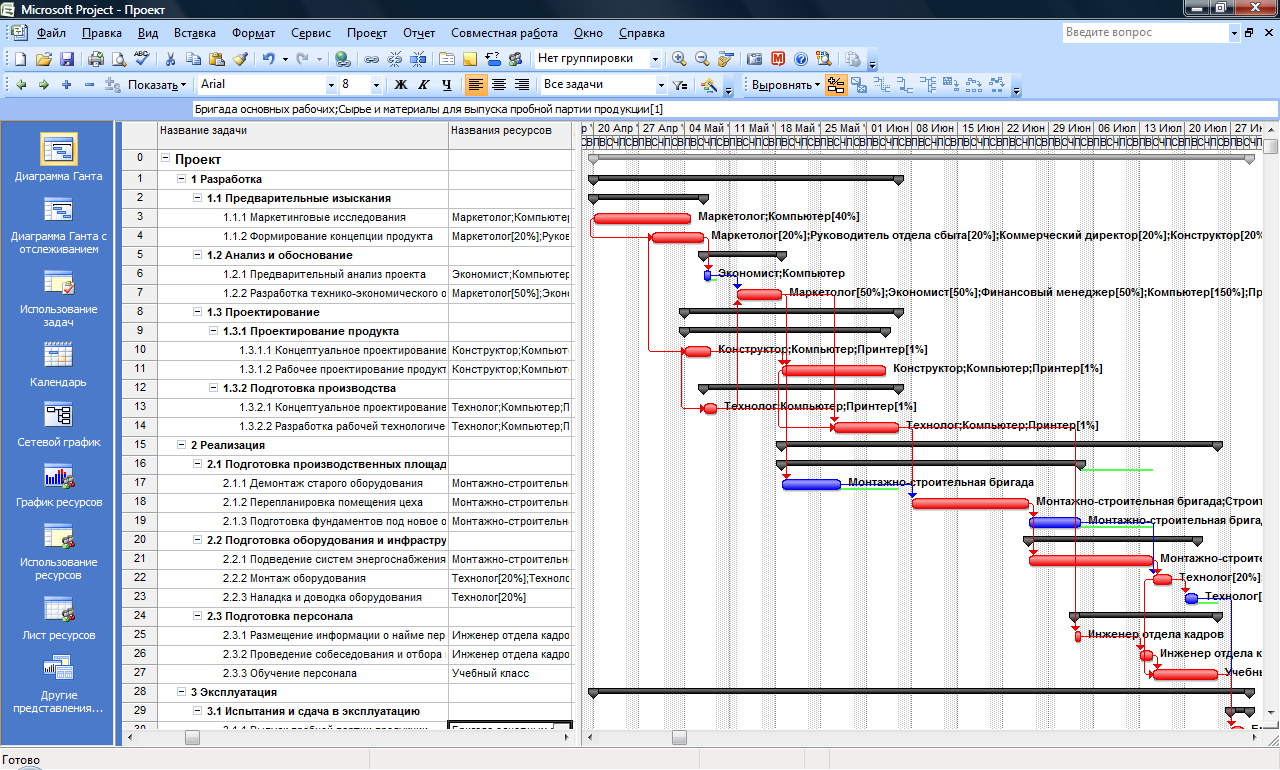Unlink tasks with the broken chain icon
The width and height of the screenshot is (1280, 770).
(395, 59)
